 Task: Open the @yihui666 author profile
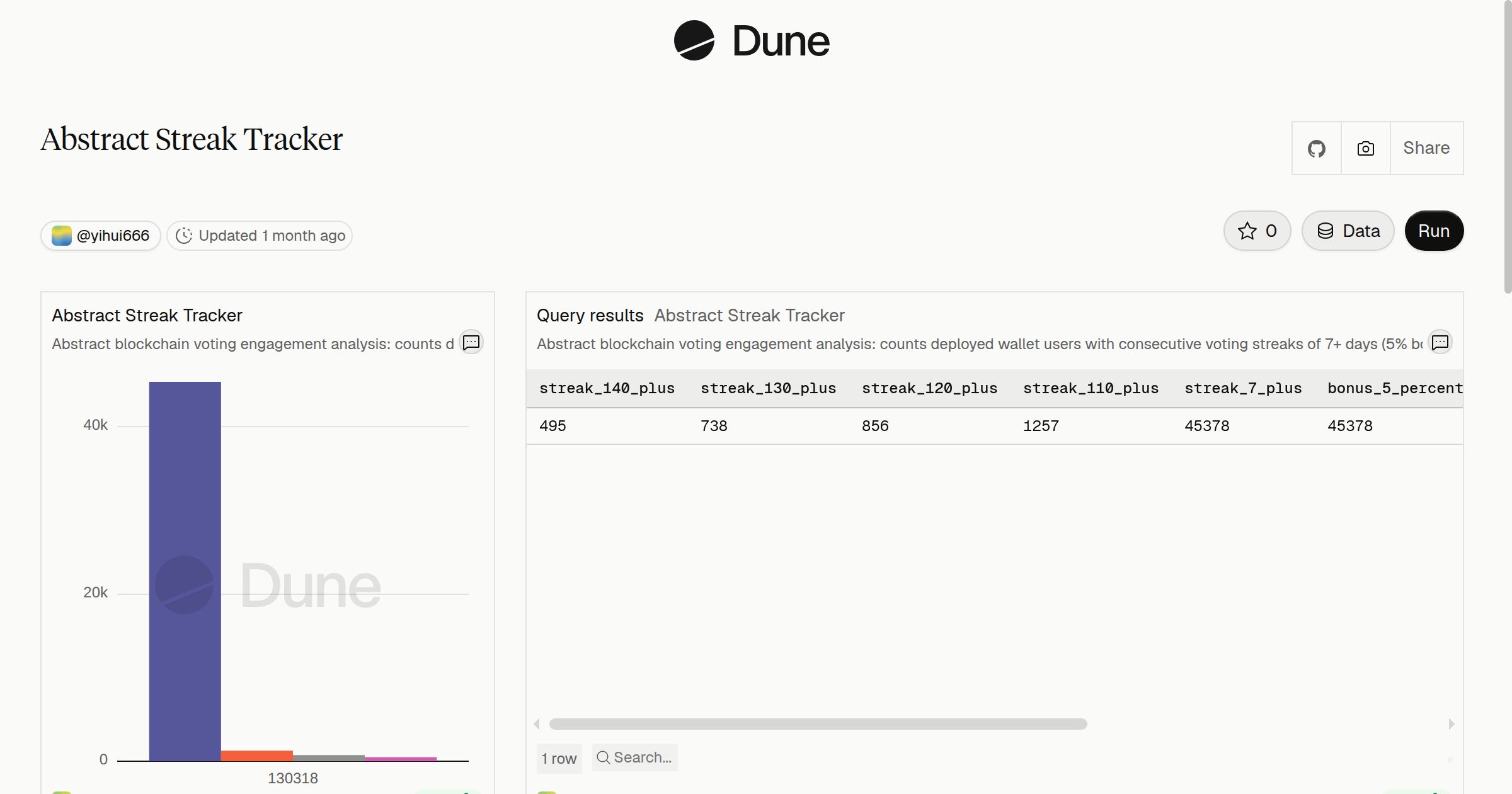pos(101,236)
